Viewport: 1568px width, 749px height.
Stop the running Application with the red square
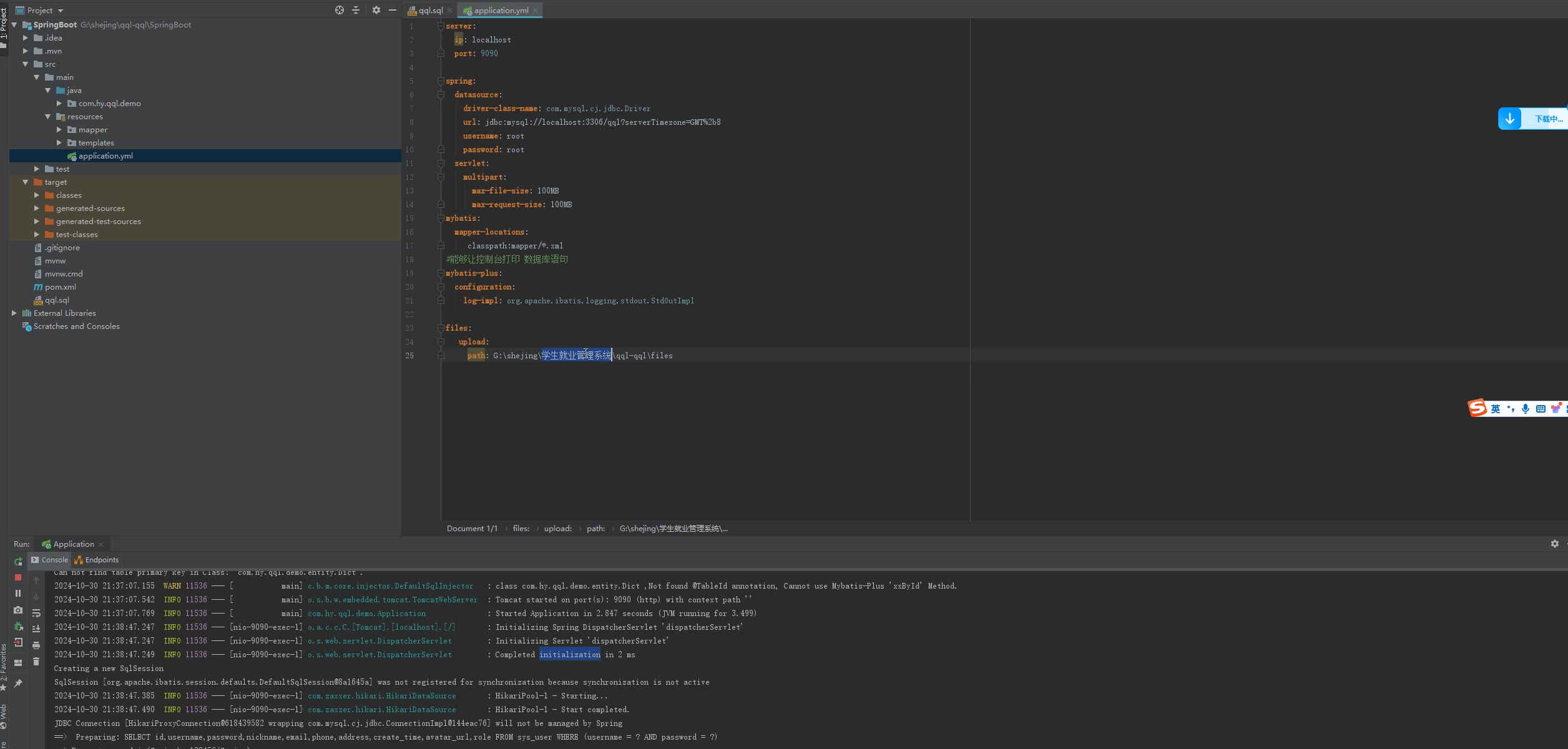click(x=18, y=577)
